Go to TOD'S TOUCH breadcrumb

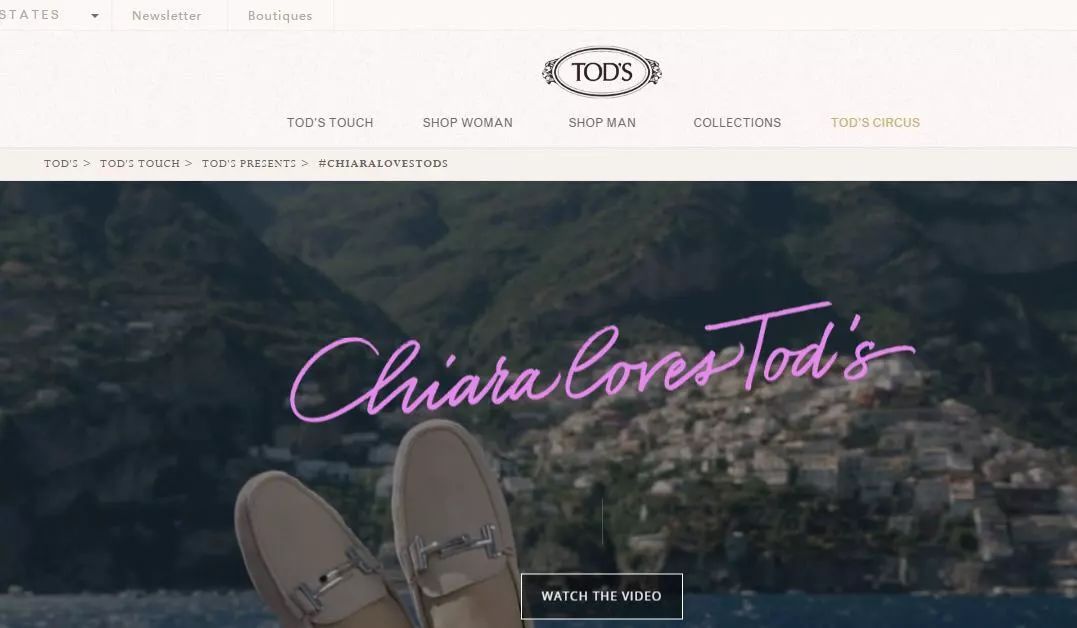[139, 164]
